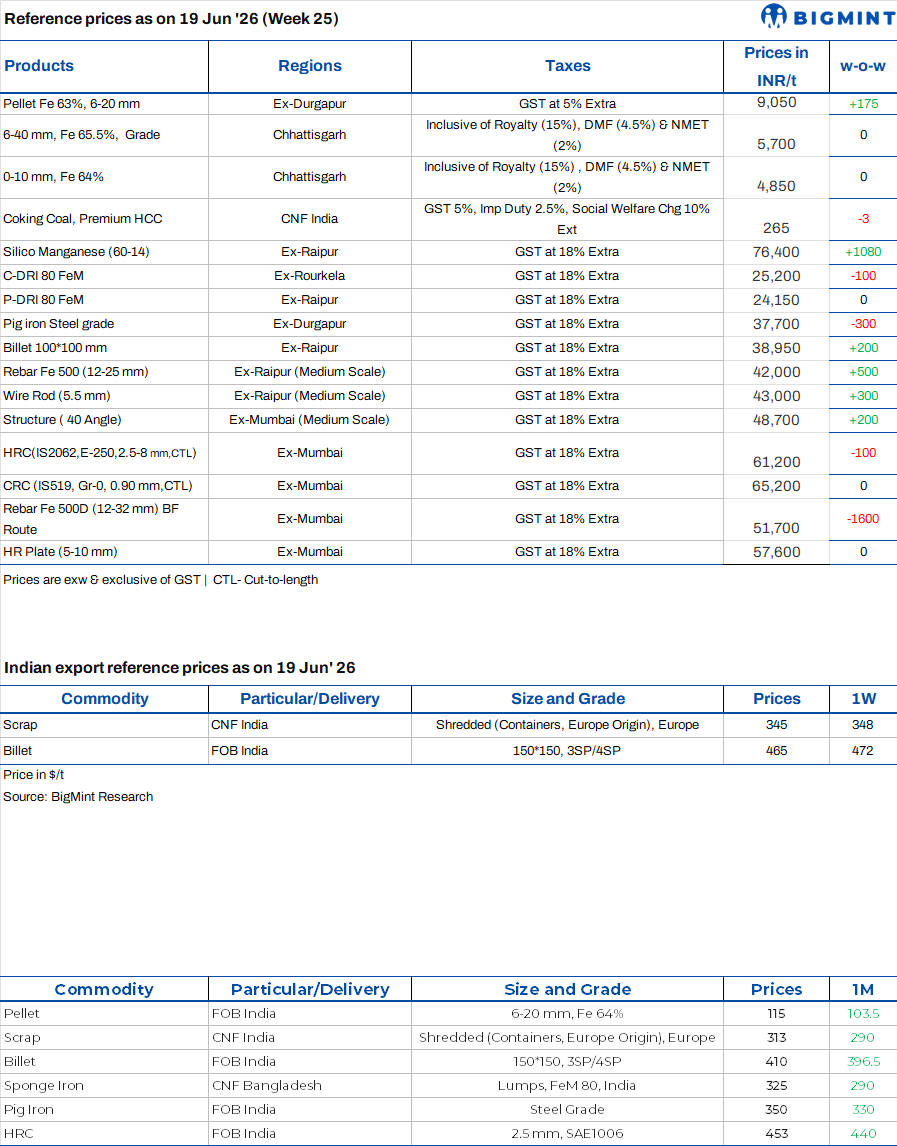Click the 9,050 pellet price cell
Screen dimensions: 897x1146
coord(776,102)
